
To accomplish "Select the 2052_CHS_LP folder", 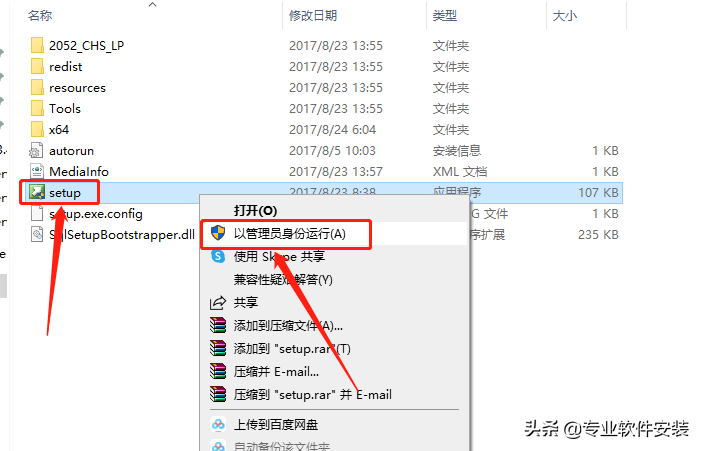I will (x=86, y=45).
